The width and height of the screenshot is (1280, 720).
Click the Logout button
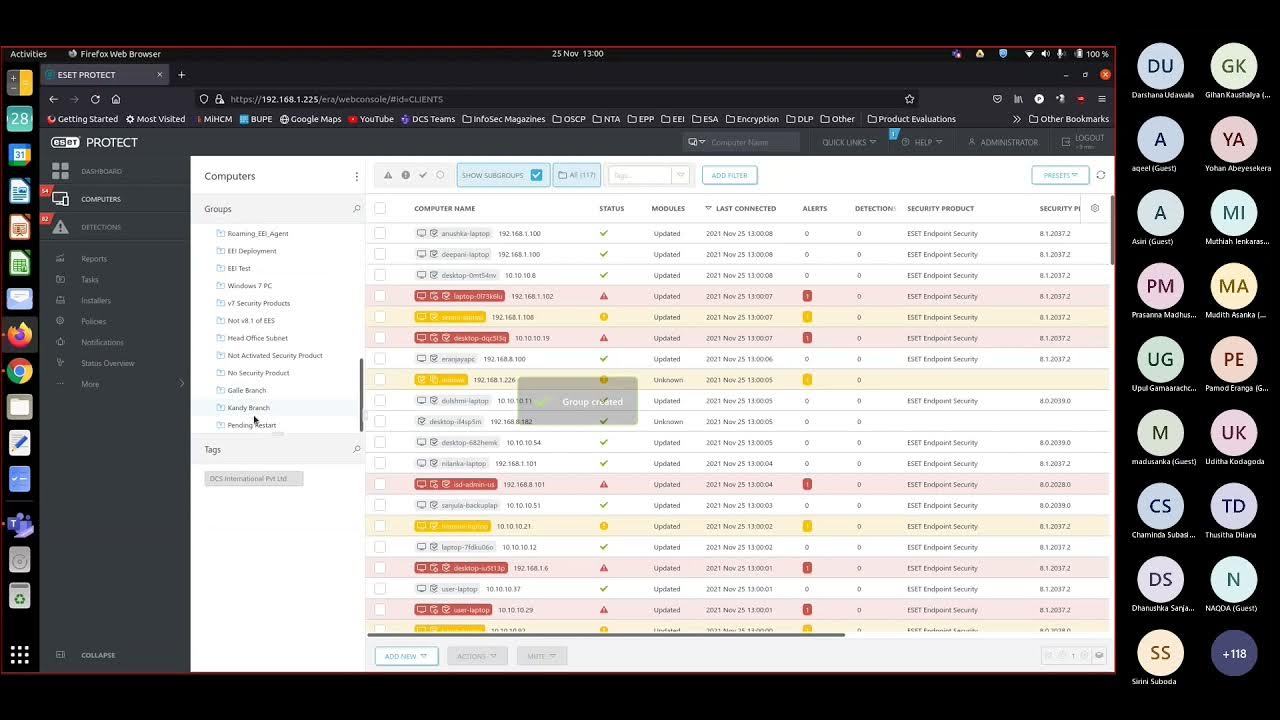(x=1085, y=141)
